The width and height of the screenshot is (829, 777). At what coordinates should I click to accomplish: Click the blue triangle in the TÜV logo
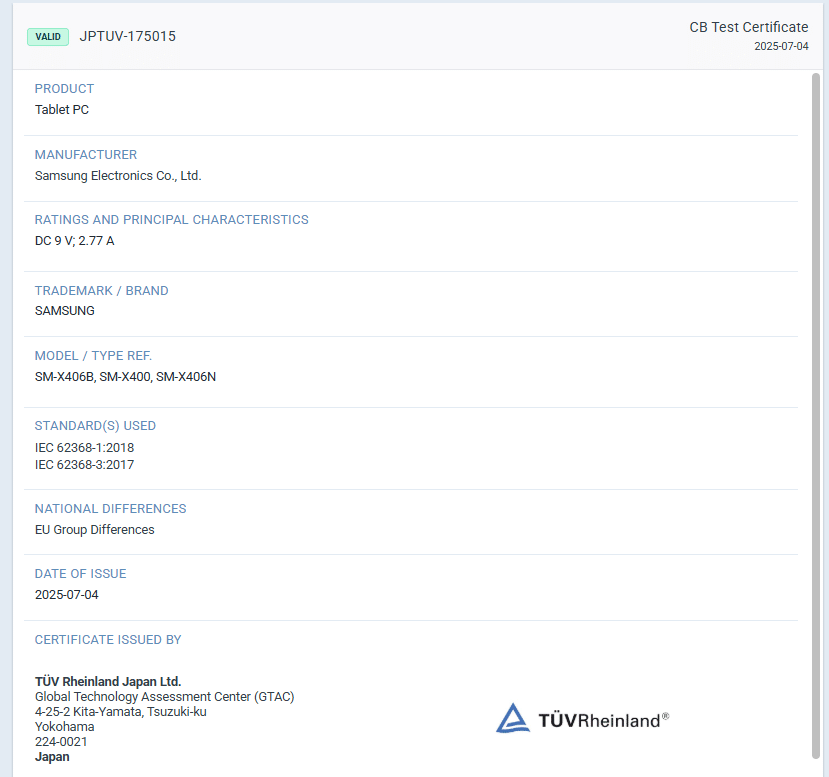[512, 718]
